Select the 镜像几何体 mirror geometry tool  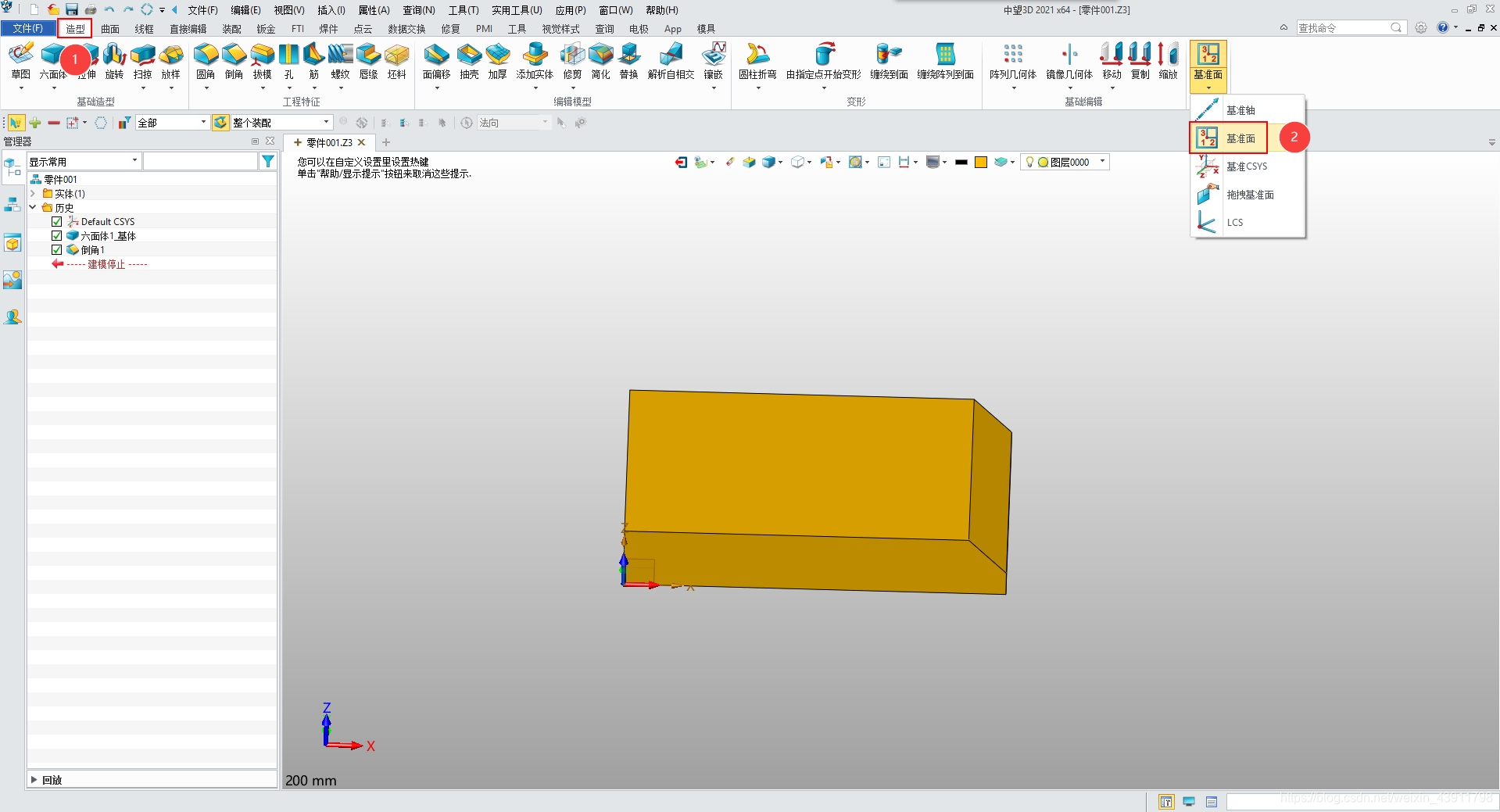coord(1069,62)
